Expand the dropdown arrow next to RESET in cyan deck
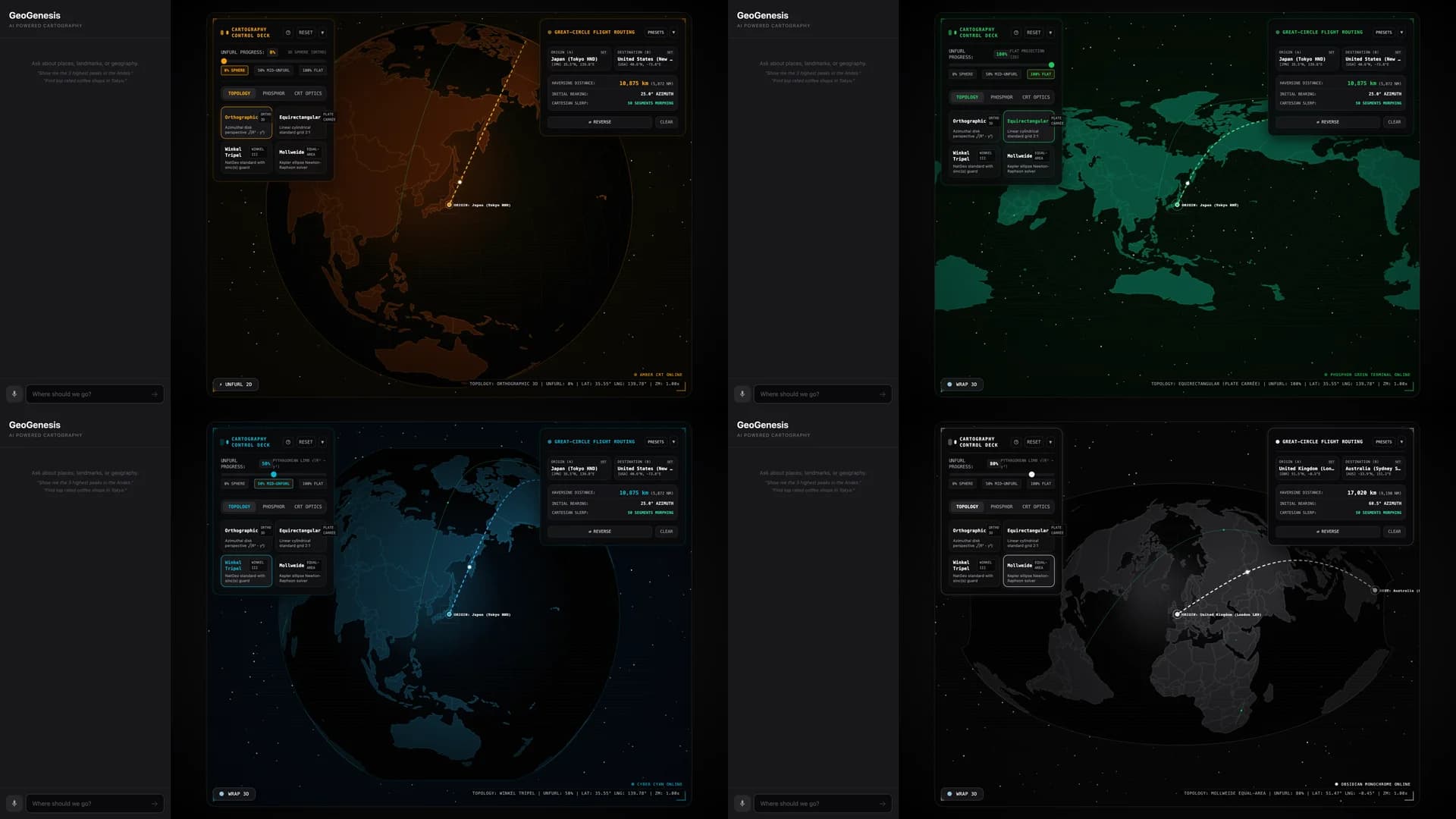 coord(322,442)
